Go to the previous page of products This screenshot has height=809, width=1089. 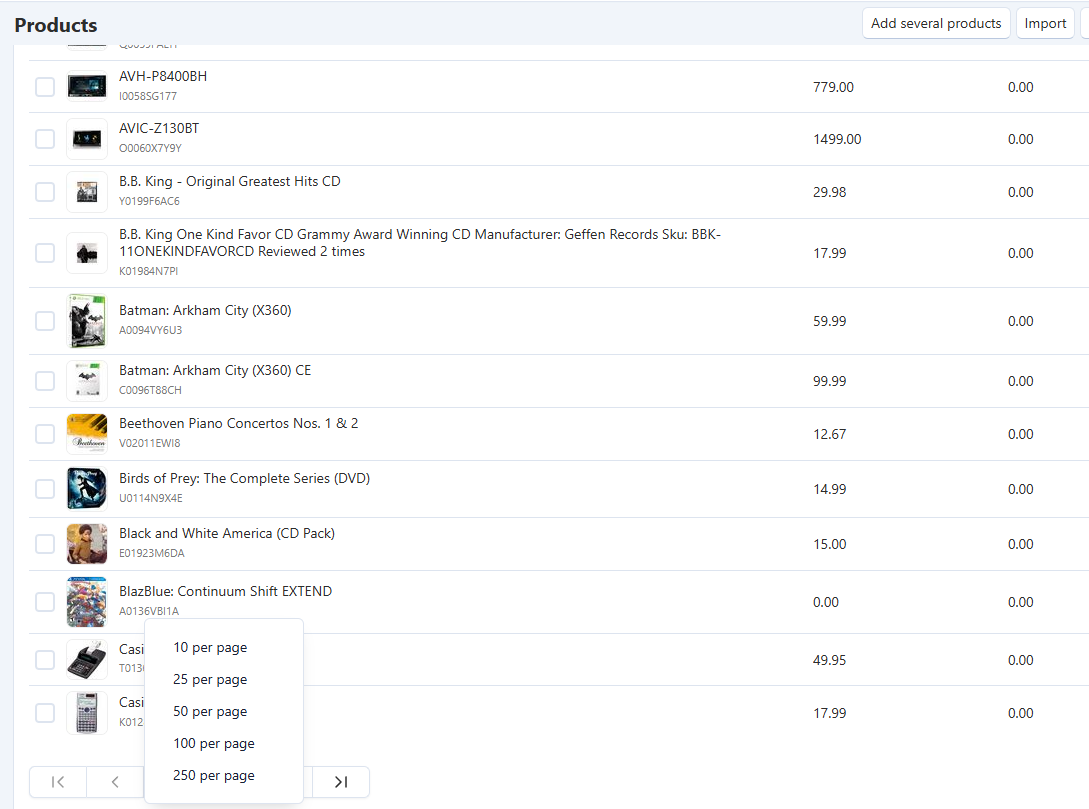point(115,782)
